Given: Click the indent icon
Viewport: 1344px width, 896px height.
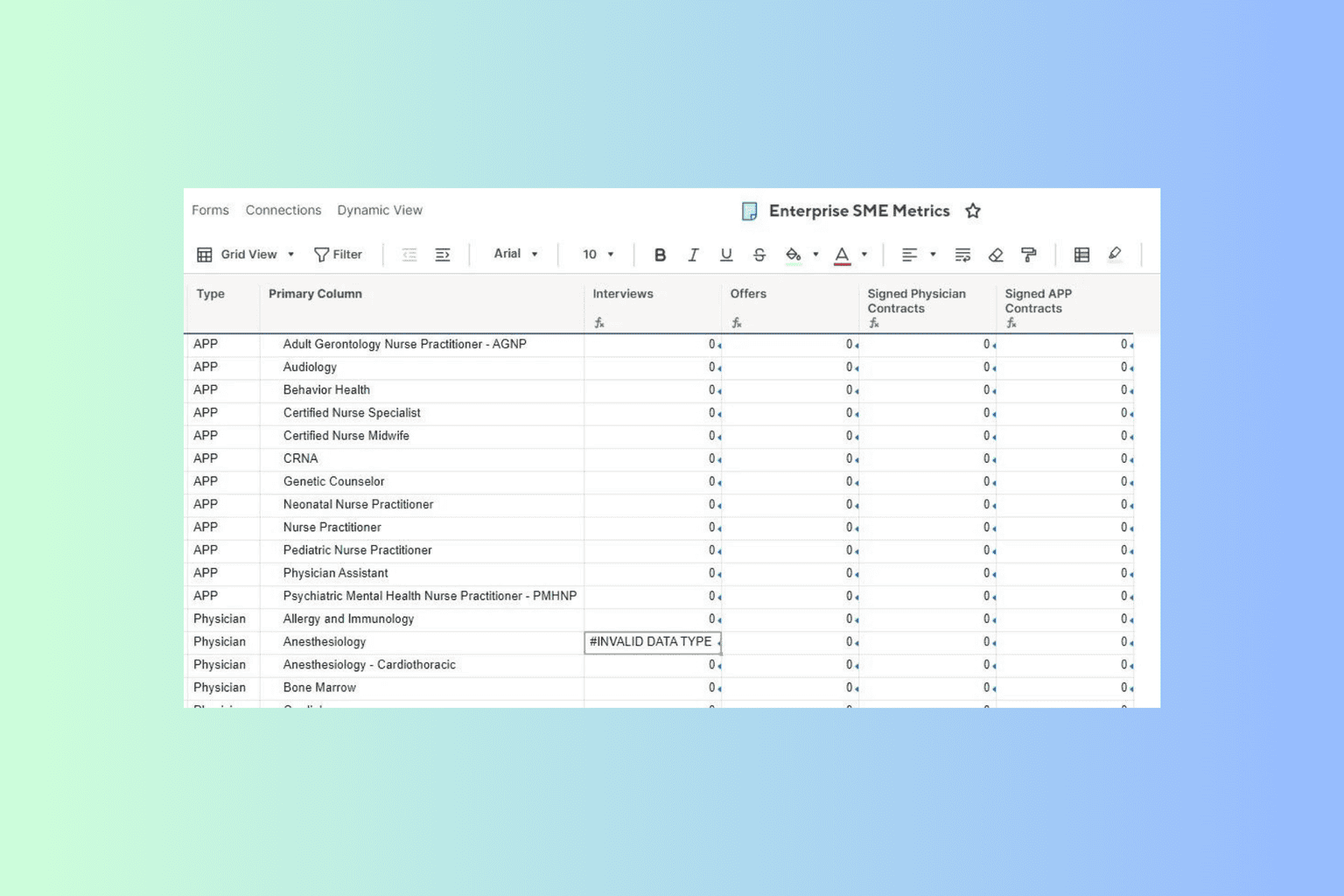Looking at the screenshot, I should (443, 255).
